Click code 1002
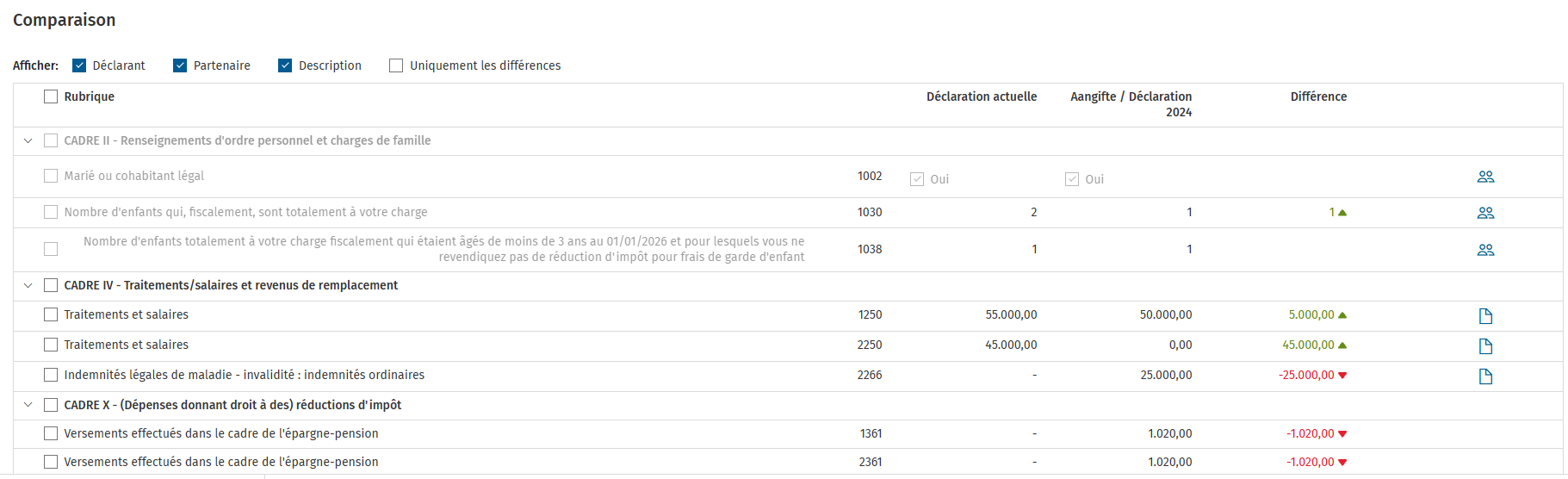 click(870, 176)
